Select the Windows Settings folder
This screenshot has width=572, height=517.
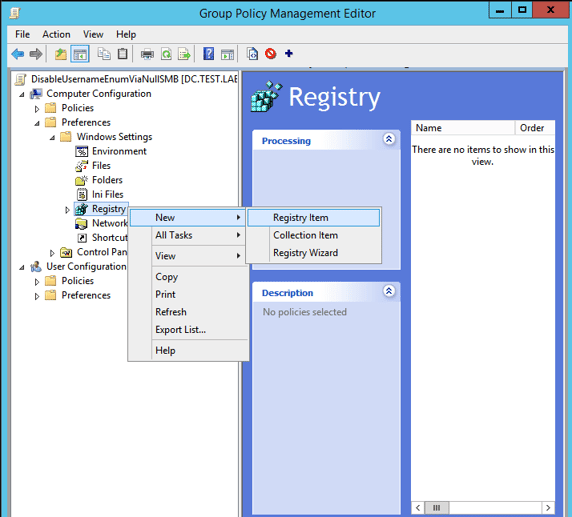click(106, 137)
